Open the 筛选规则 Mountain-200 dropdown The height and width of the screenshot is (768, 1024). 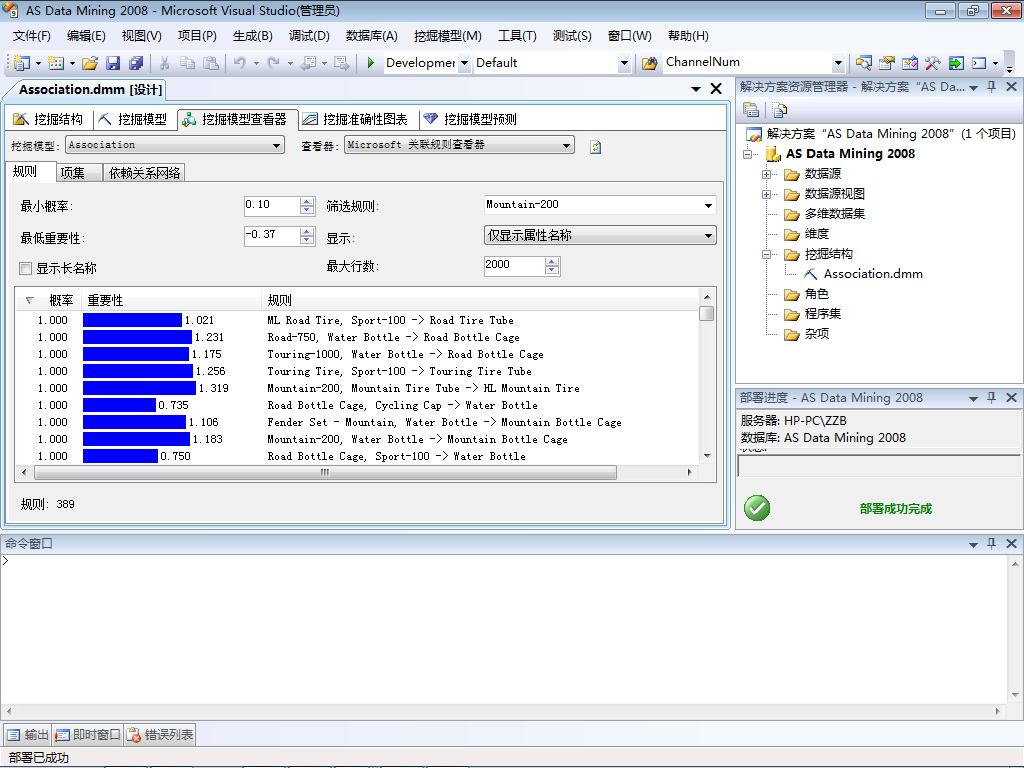[x=708, y=205]
